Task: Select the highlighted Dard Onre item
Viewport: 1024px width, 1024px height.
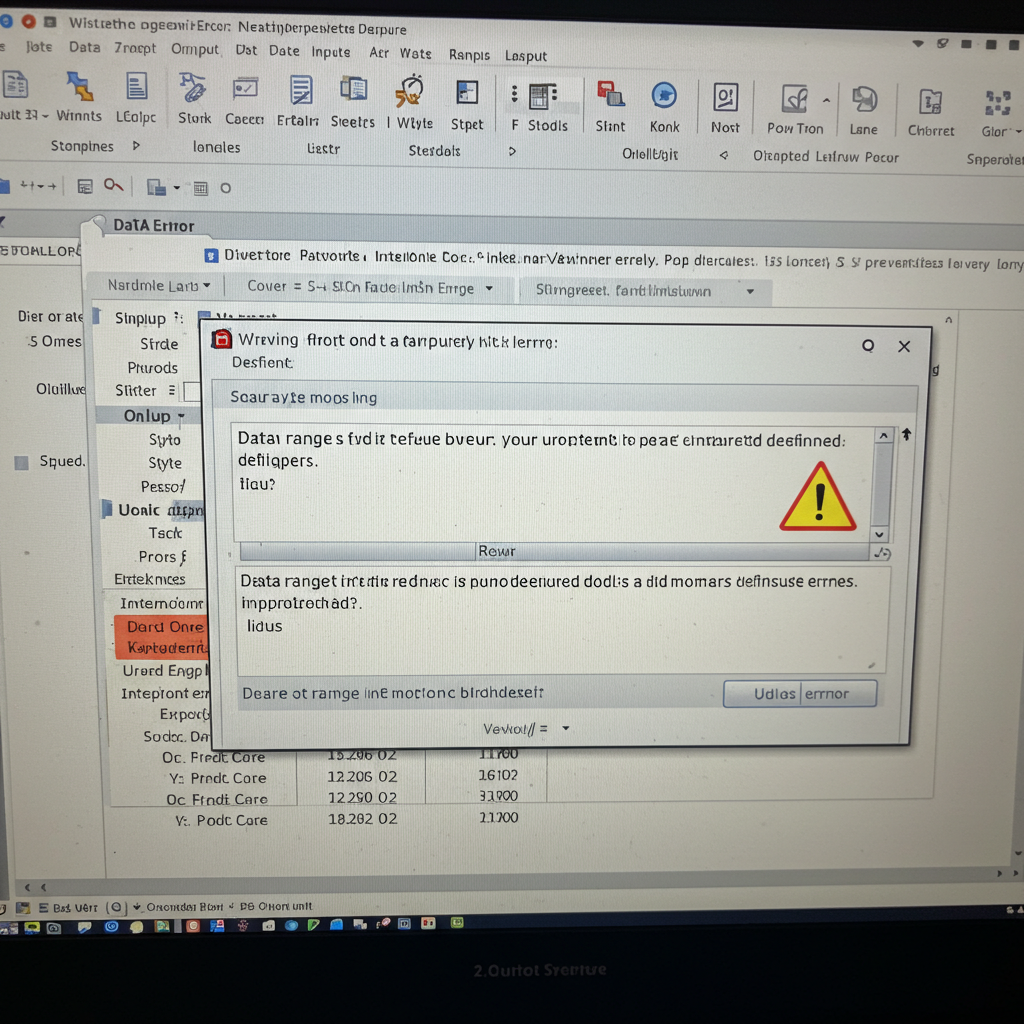Action: pos(162,626)
